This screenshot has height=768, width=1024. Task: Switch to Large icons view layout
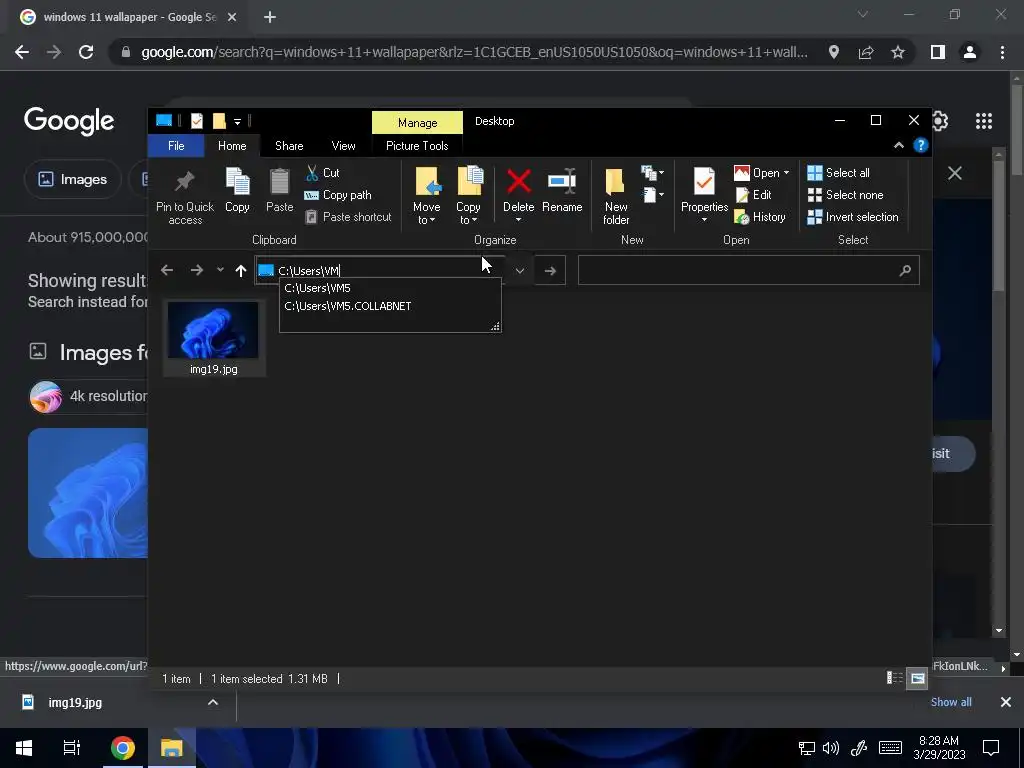(x=917, y=678)
